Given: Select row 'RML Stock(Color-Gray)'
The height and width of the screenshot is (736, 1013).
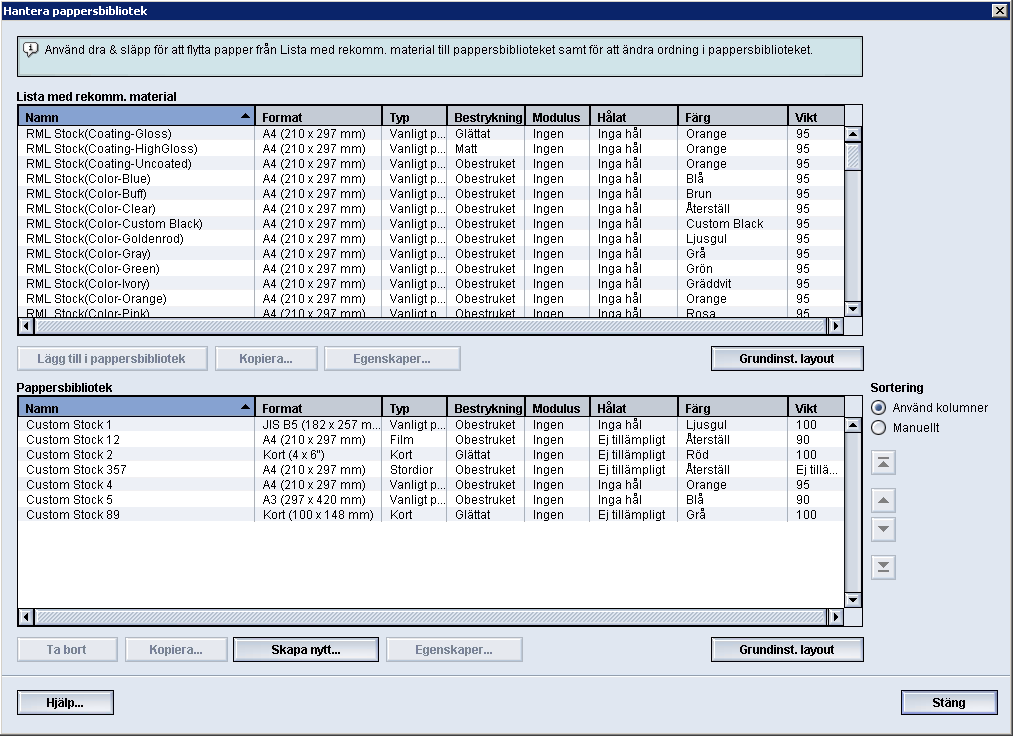Looking at the screenshot, I should (x=431, y=253).
